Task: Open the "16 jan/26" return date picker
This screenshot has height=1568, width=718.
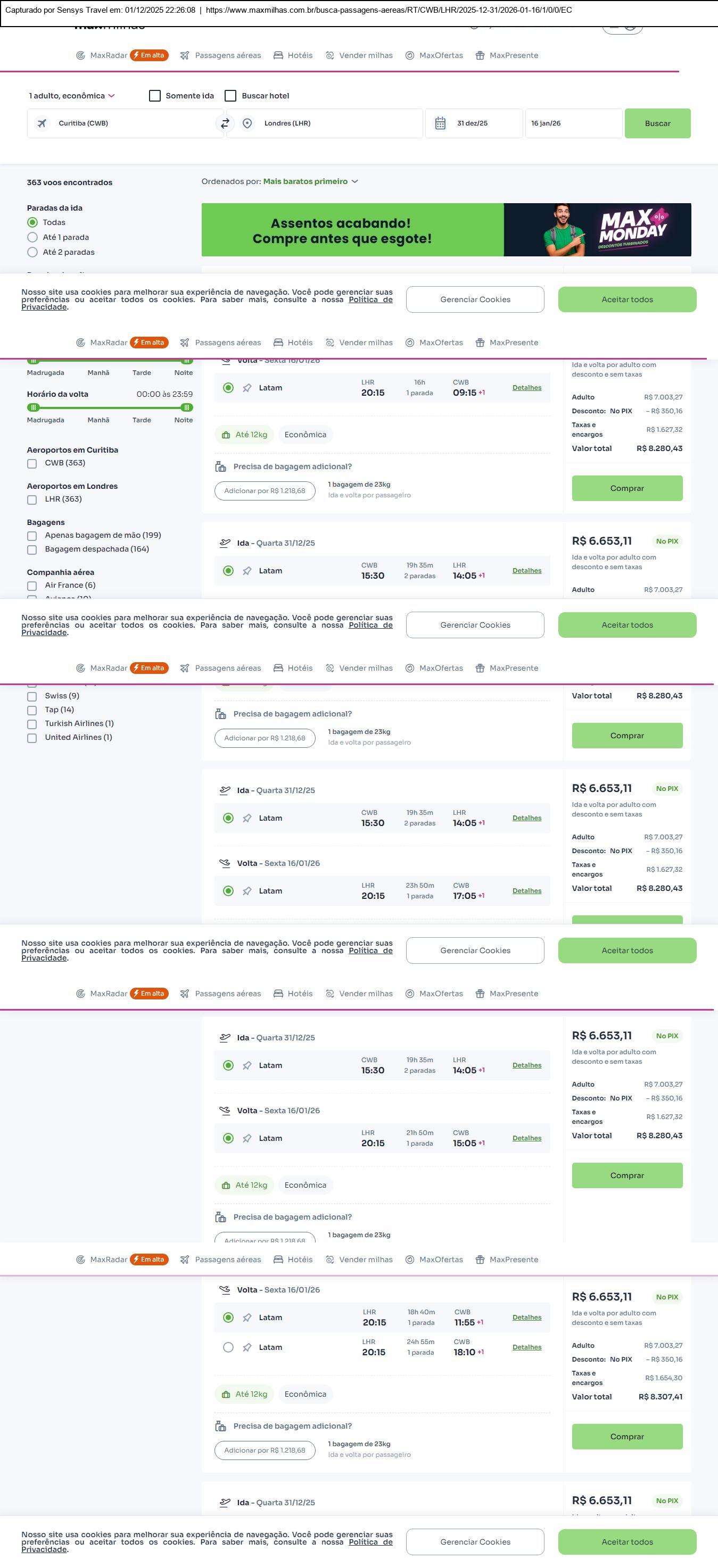Action: 573,123
